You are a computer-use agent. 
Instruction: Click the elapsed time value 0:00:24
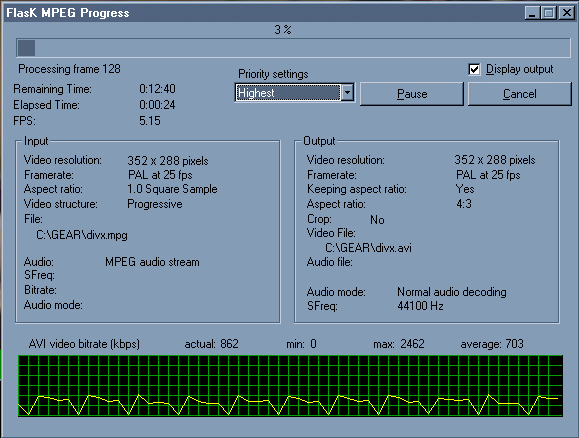coord(157,105)
